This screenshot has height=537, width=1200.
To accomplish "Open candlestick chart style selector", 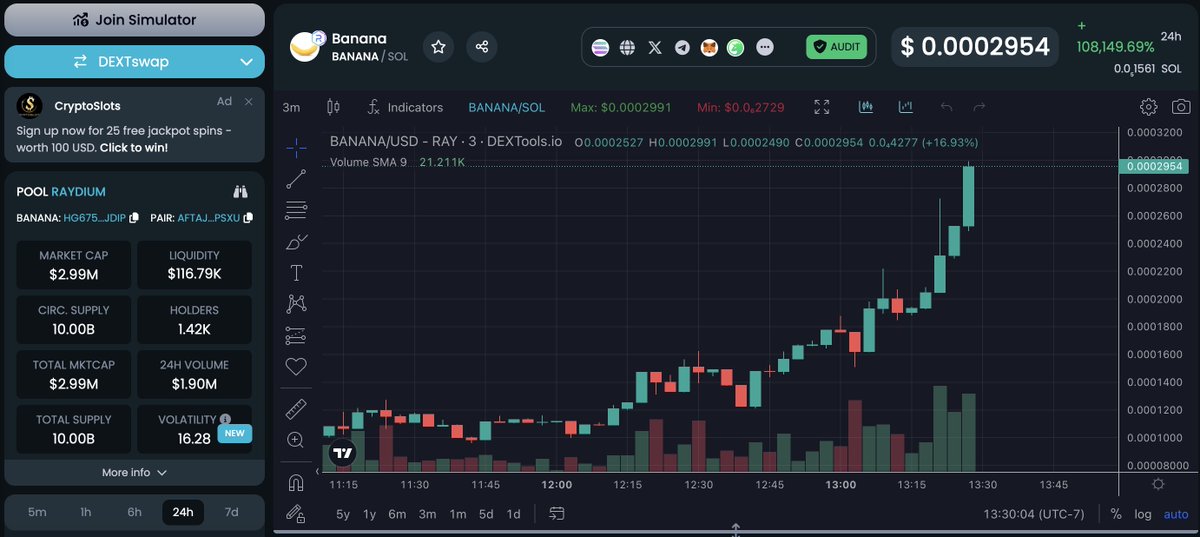I will [334, 107].
